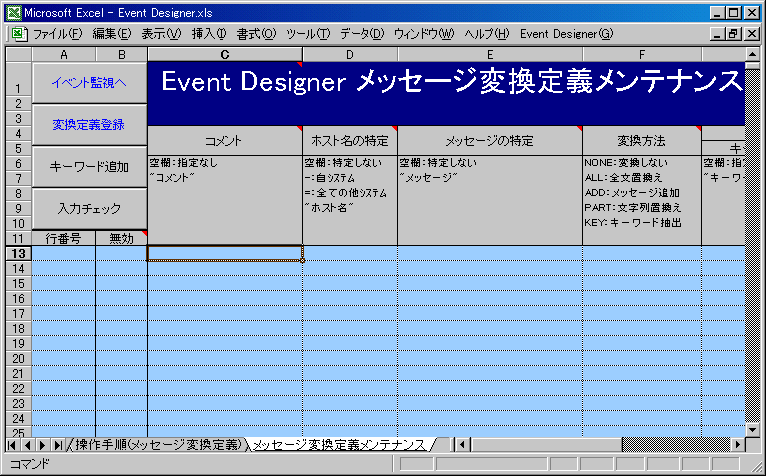The image size is (766, 476).
Task: Click the Excel application icon in title bar
Action: pos(13,13)
